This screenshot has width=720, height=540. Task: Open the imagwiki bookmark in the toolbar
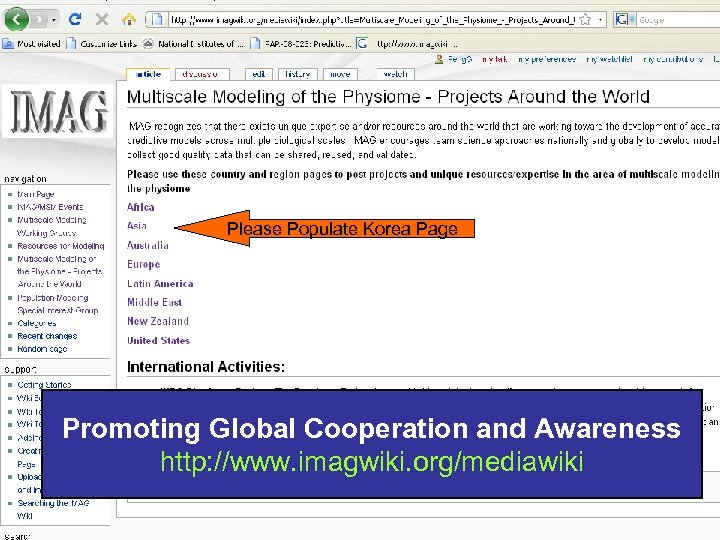click(407, 44)
